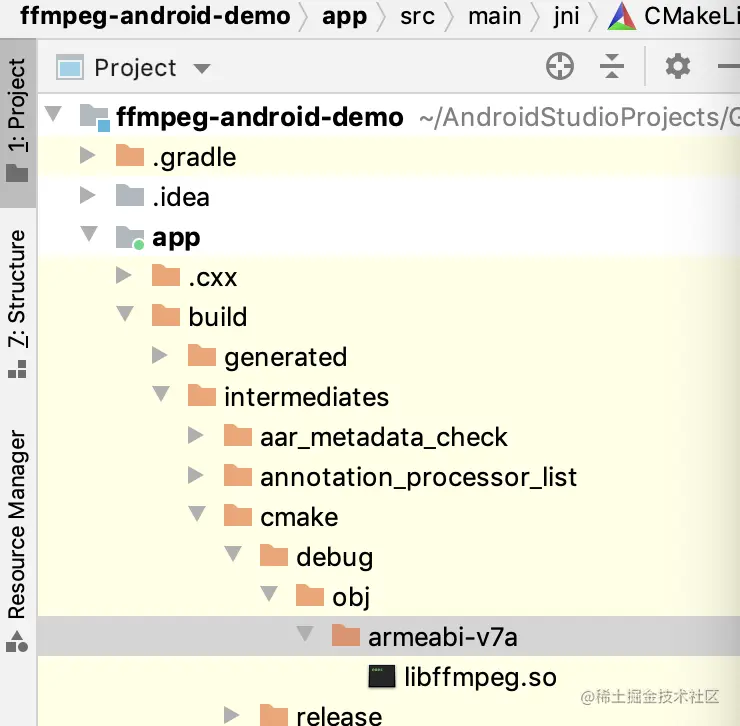Viewport: 740px width, 726px height.
Task: Click the collapse all icon in Project toolbar
Action: click(612, 67)
